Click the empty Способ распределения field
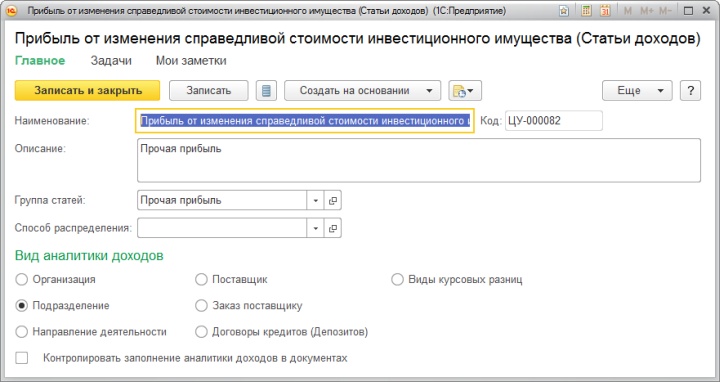Viewport: 720px width, 382px height. tap(222, 228)
